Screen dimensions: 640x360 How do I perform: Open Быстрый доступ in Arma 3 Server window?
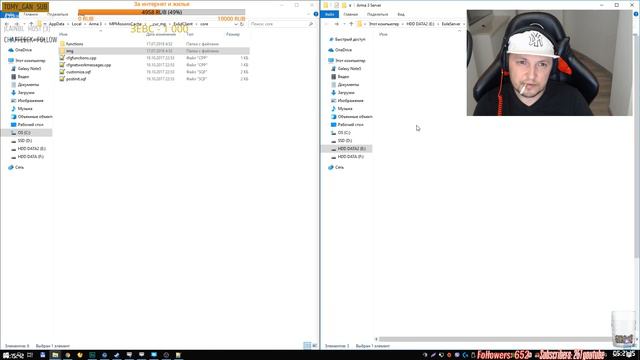(350, 40)
